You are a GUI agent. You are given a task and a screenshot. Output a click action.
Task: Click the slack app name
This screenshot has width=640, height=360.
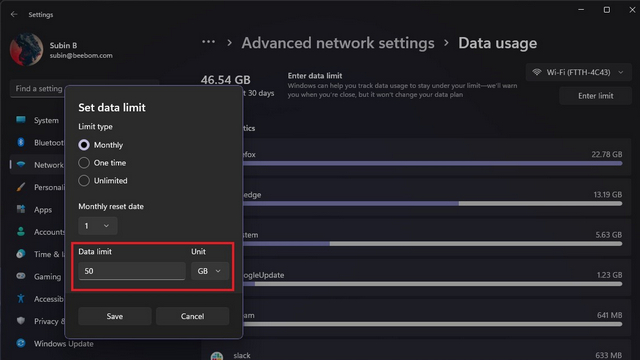coord(242,356)
